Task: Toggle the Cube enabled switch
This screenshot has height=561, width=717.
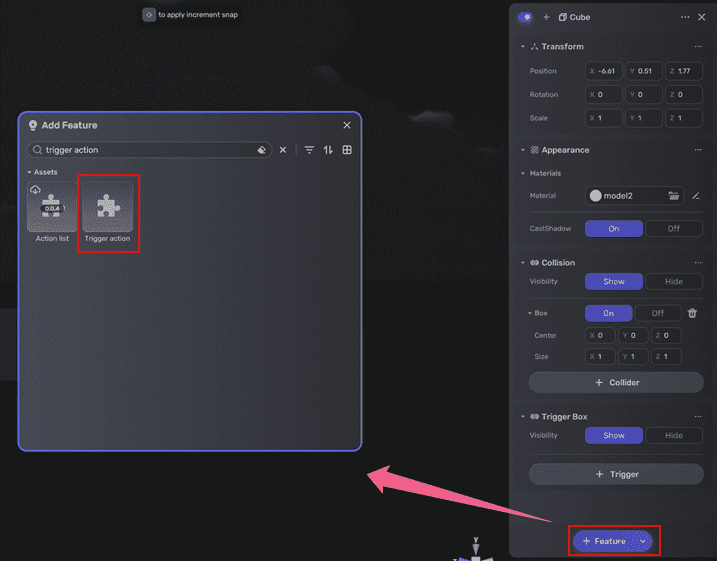Action: point(526,17)
